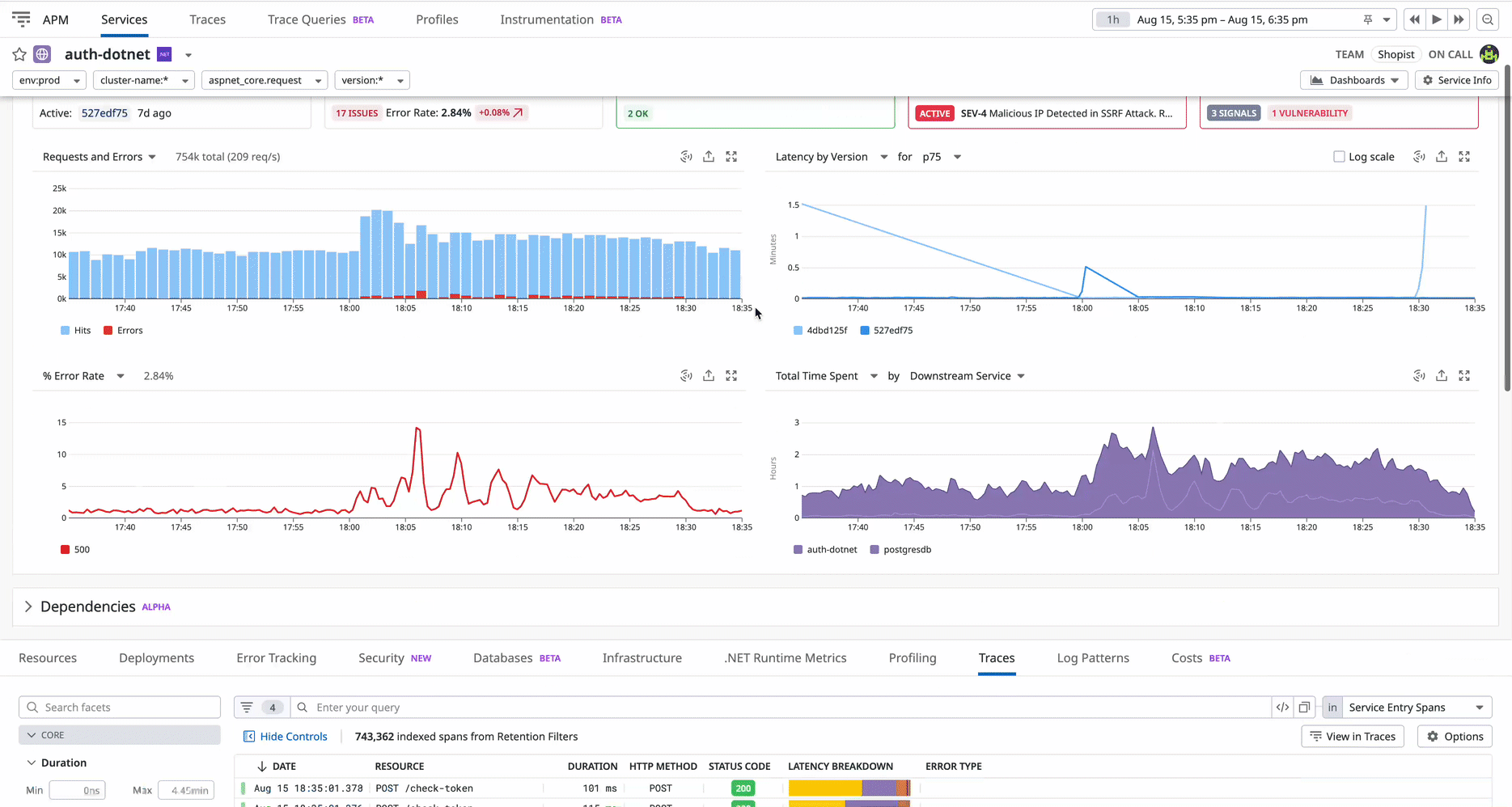Open correlations icon for % Error Rate
The width and height of the screenshot is (1512, 807).
pos(686,376)
